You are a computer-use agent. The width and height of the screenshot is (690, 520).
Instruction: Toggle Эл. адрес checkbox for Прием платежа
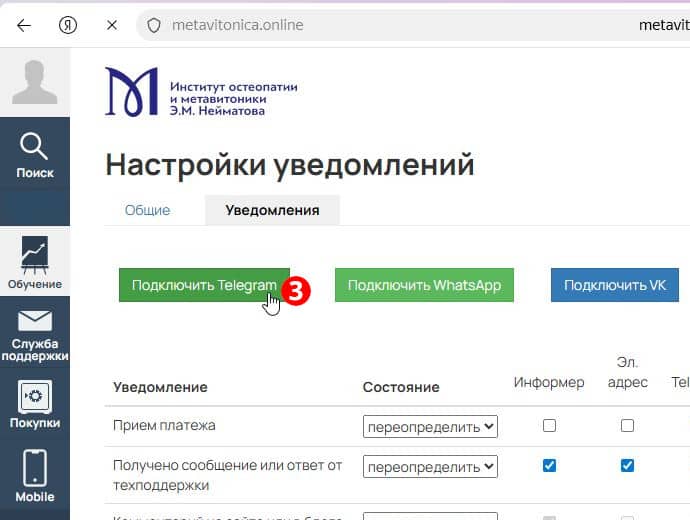tap(627, 425)
